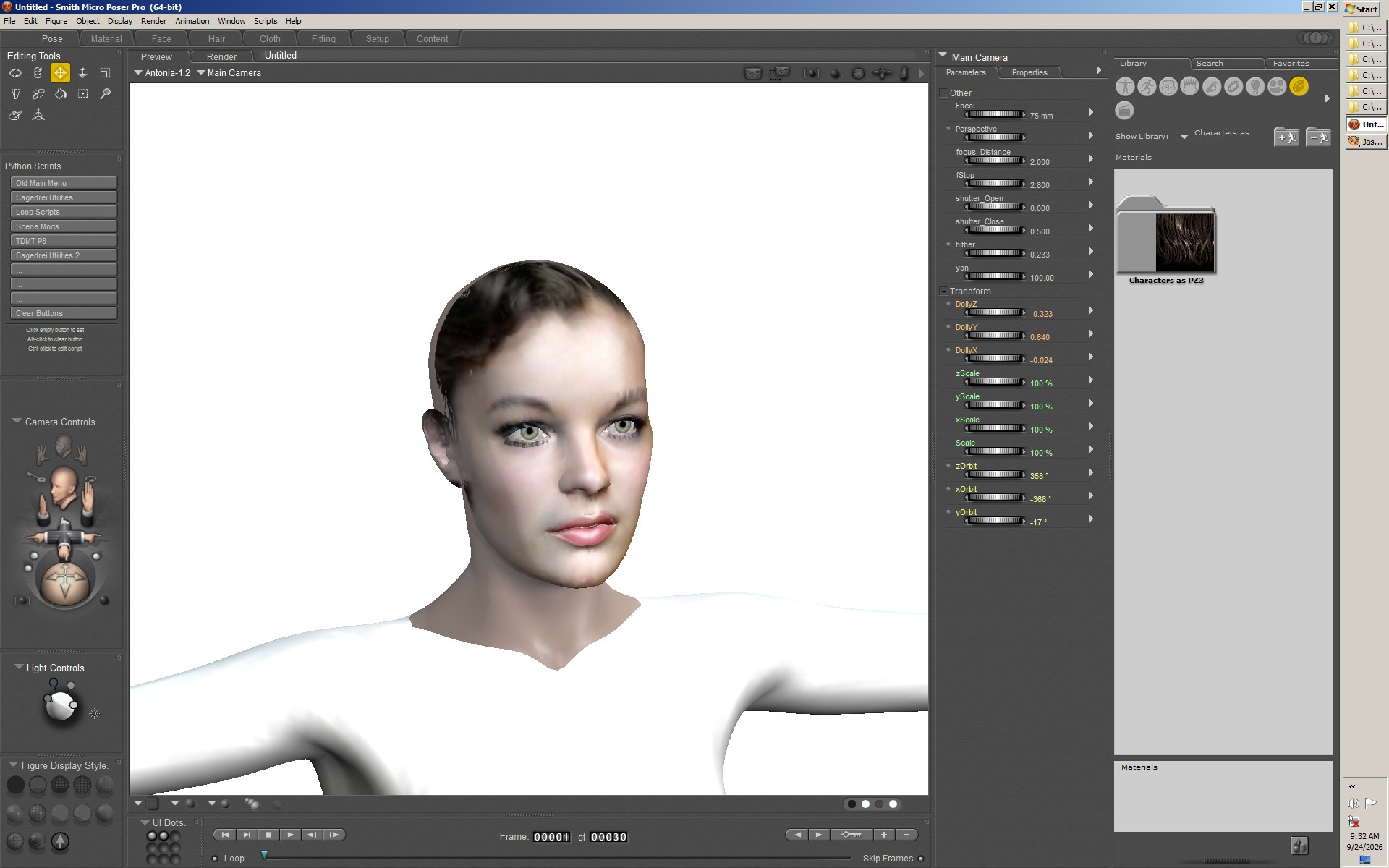The height and width of the screenshot is (868, 1389).
Task: Switch to the Properties tab
Action: (1029, 72)
